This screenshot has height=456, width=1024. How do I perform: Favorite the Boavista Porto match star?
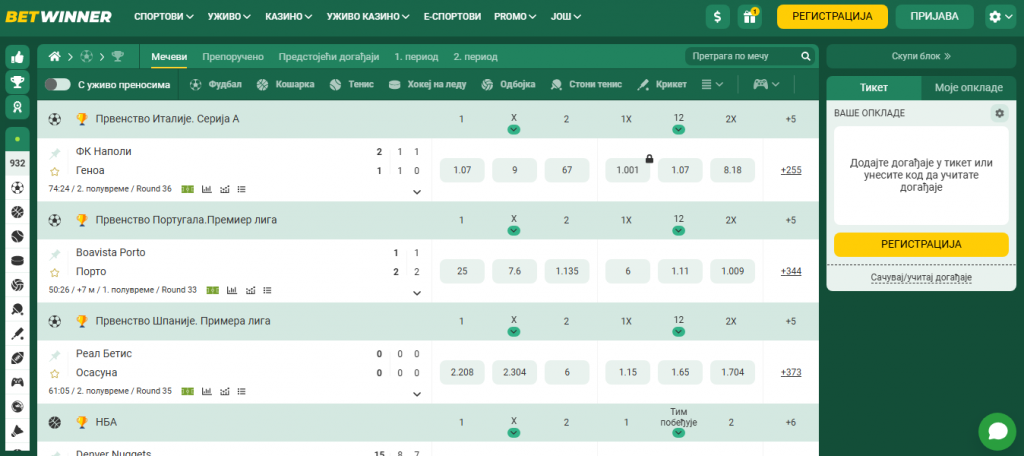(55, 272)
